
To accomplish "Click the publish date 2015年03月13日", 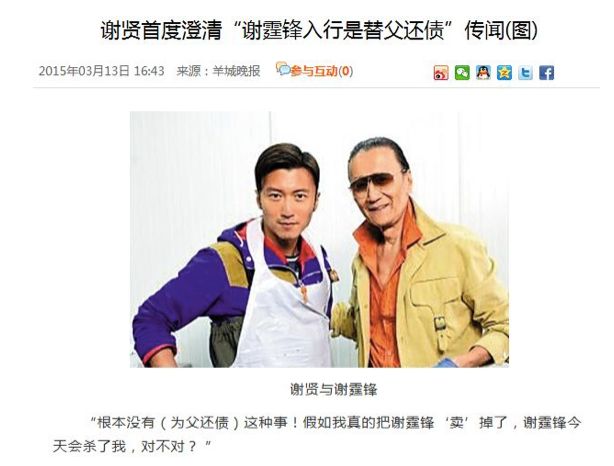I will point(84,71).
